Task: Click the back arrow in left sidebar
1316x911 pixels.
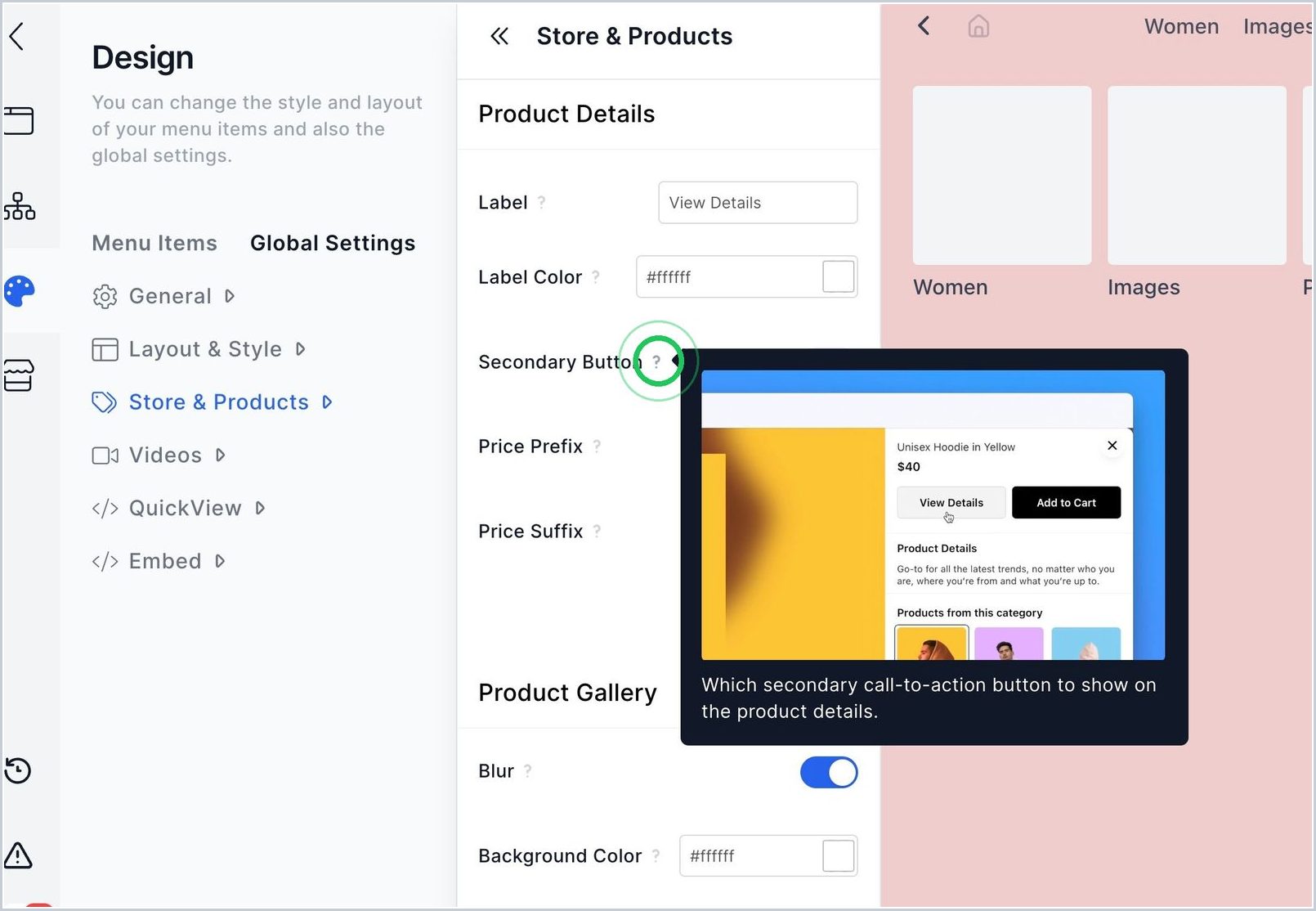Action: point(16,36)
